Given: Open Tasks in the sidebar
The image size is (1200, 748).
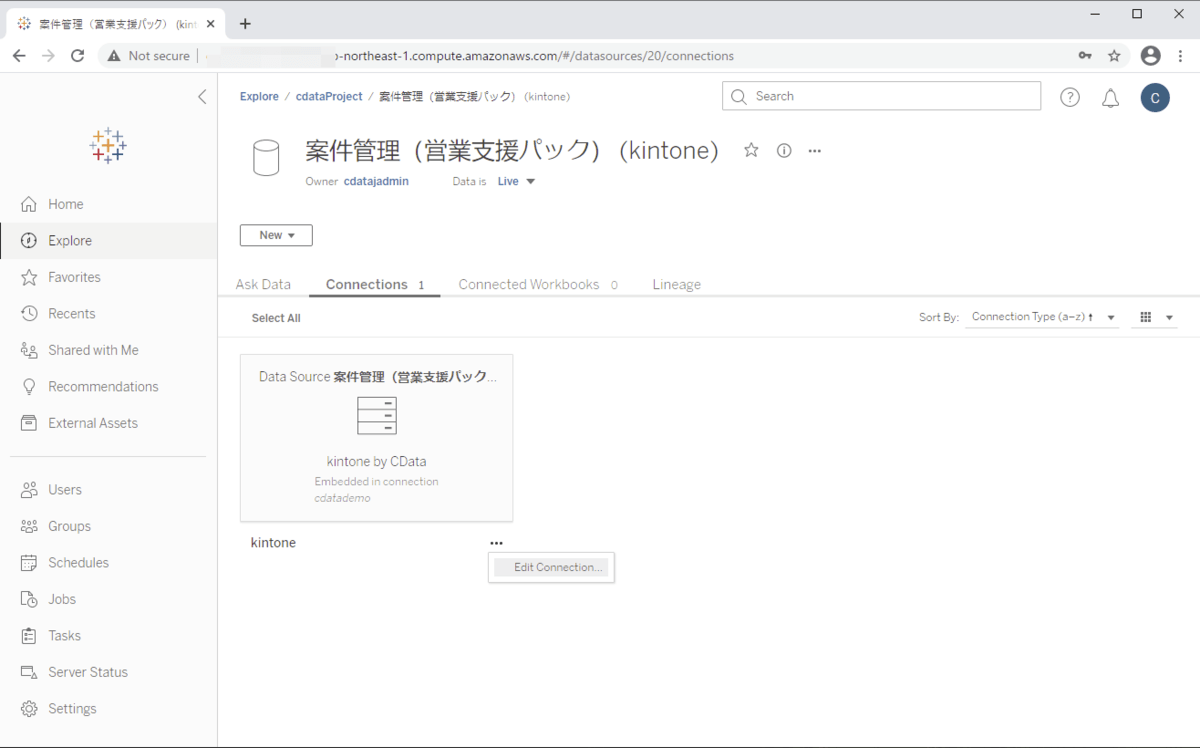Looking at the screenshot, I should click(x=108, y=636).
